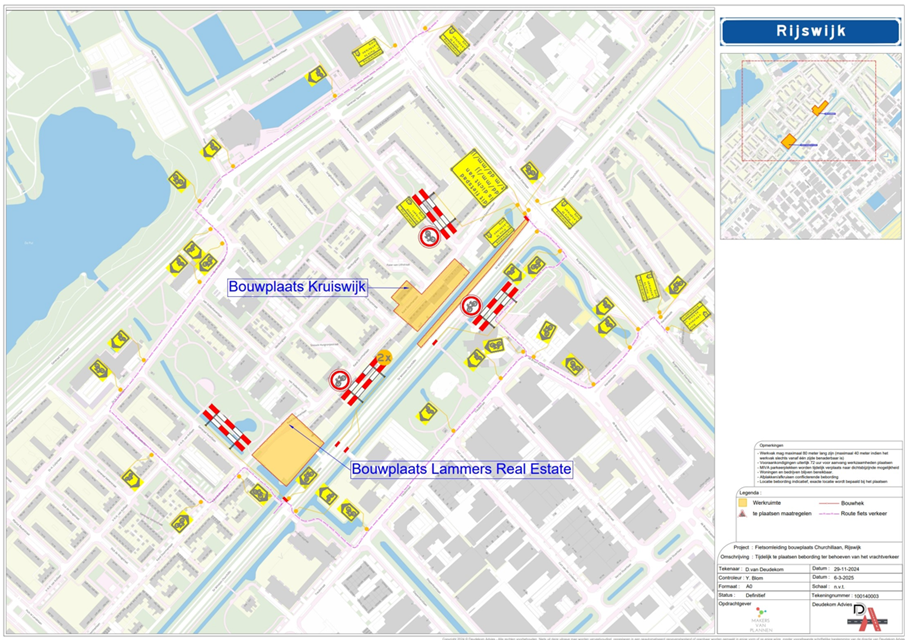
Task: Click the Opmerkingen notes box
Action: coord(810,465)
